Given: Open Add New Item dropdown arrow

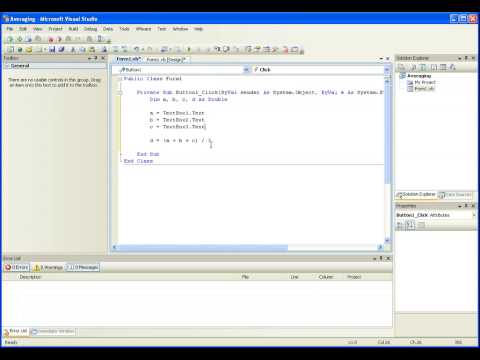Looking at the screenshot, I should tap(45, 49).
